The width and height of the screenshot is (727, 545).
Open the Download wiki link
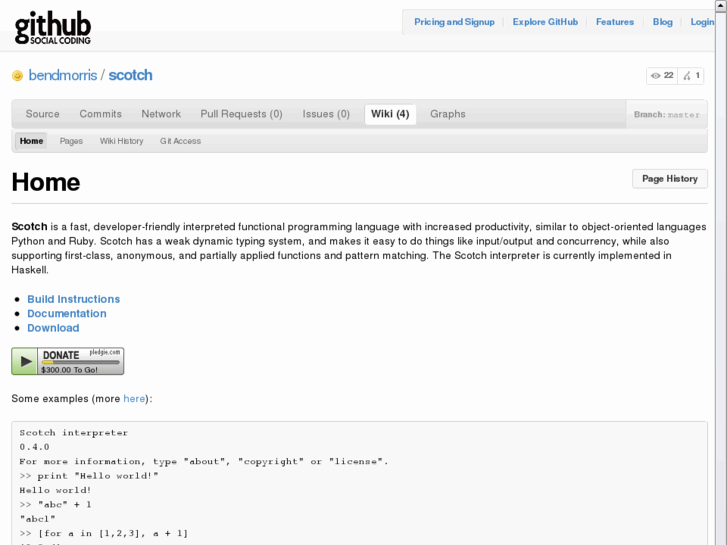coord(53,328)
